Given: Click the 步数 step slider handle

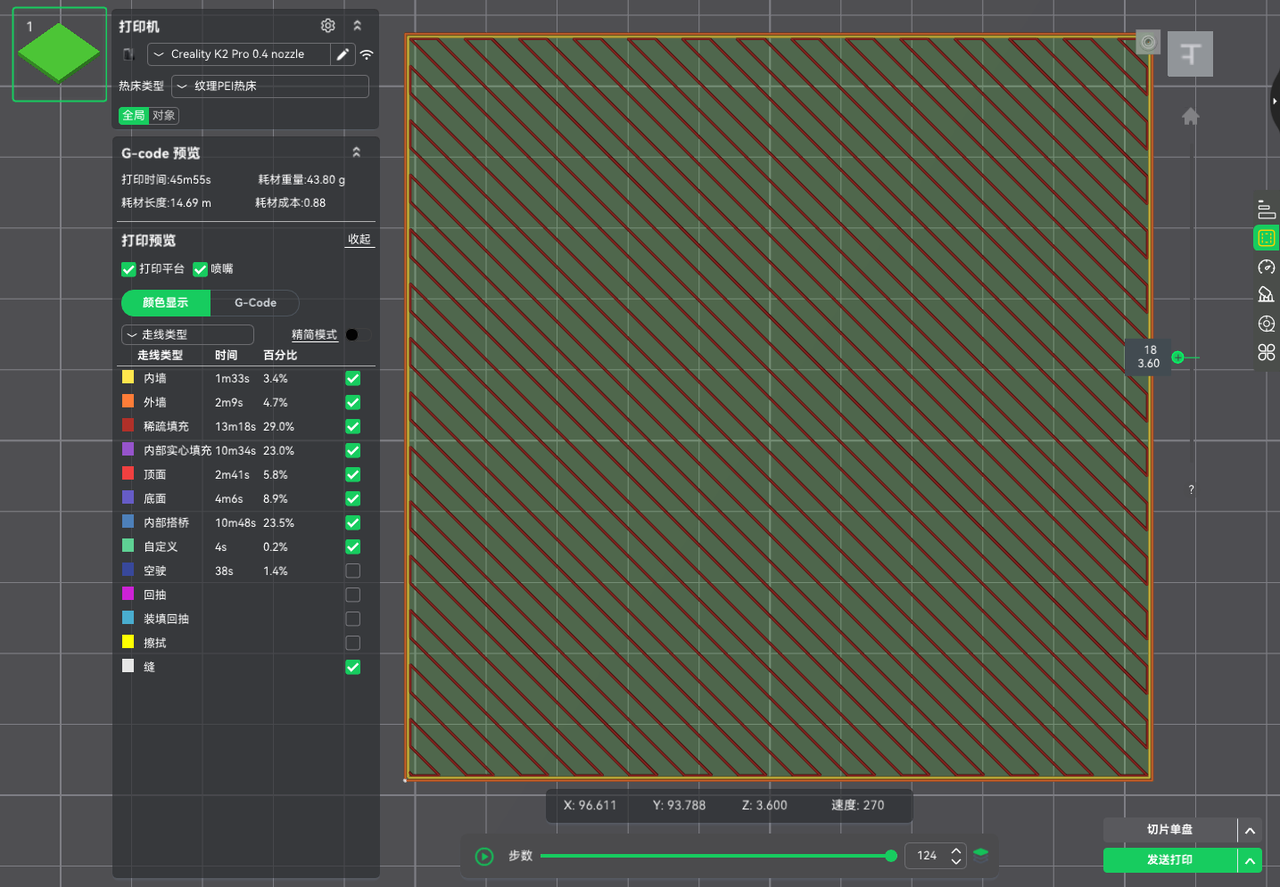Looking at the screenshot, I should pyautogui.click(x=891, y=855).
